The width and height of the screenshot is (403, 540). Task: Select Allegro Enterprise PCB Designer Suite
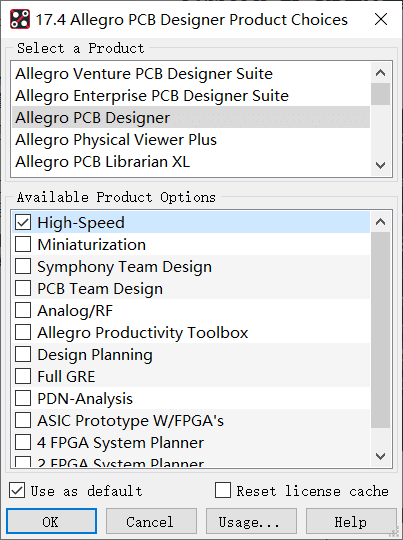tap(191, 96)
